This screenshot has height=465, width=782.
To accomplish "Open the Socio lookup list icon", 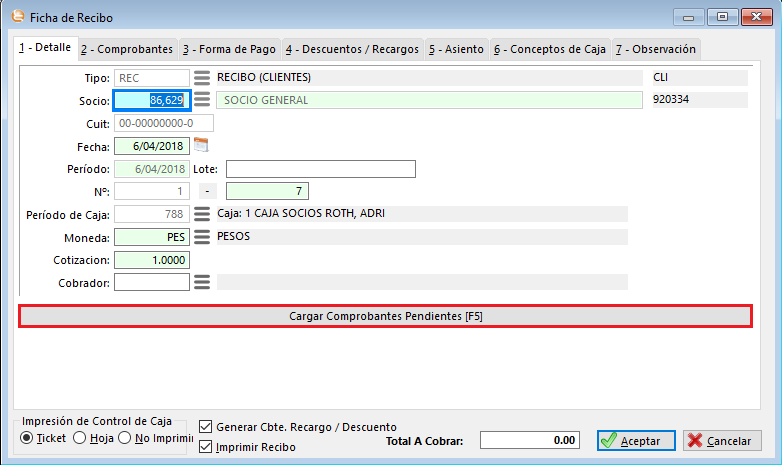I will tap(202, 100).
